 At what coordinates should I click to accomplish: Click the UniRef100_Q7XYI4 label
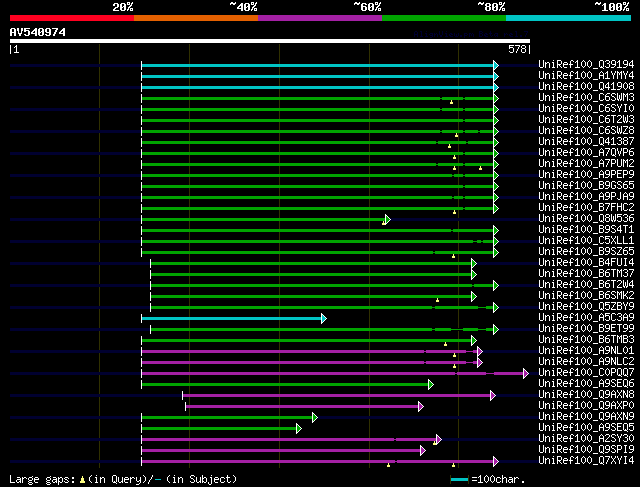586,461
